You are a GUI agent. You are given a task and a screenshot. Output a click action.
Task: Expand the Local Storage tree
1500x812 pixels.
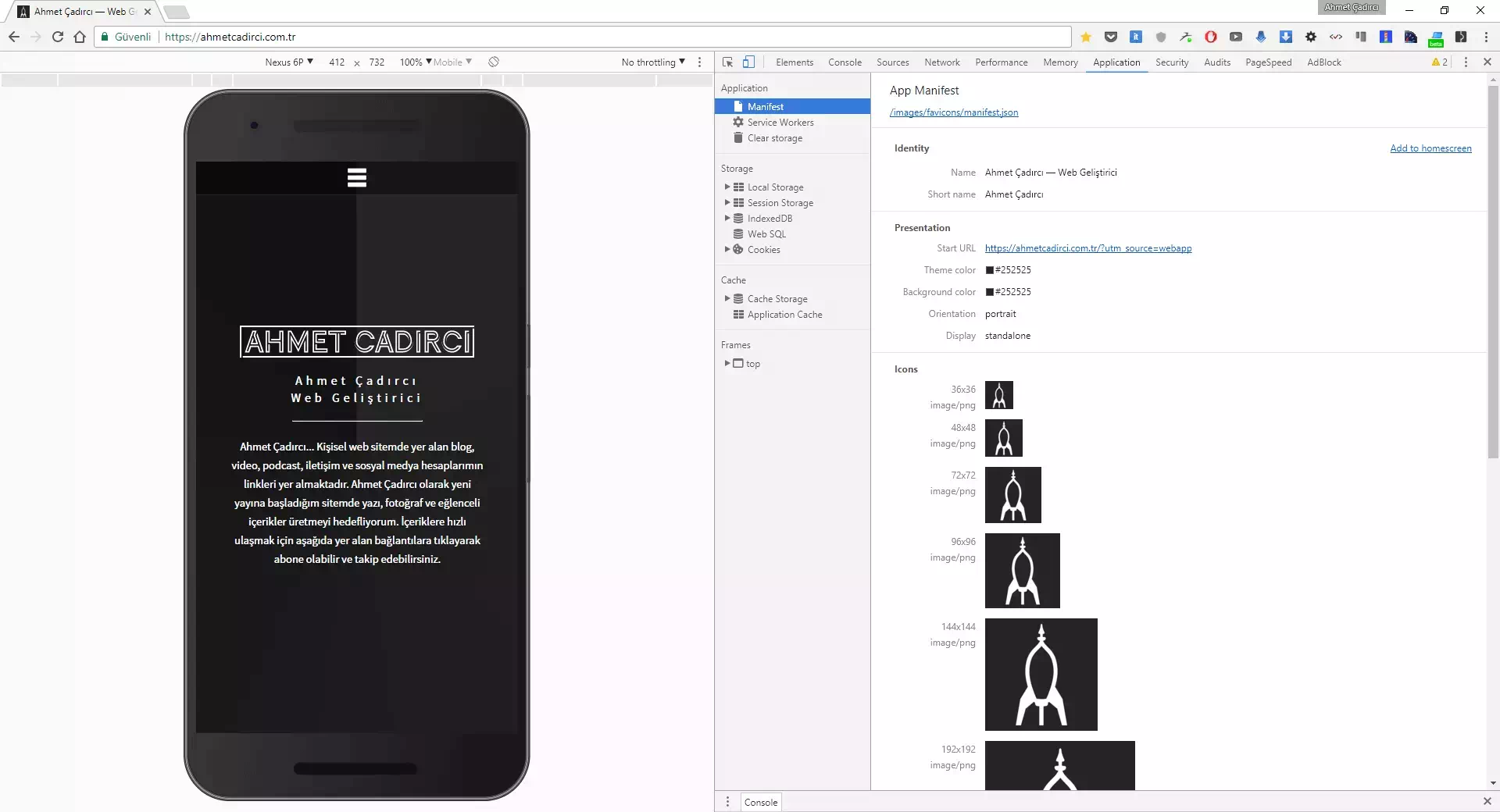click(727, 187)
